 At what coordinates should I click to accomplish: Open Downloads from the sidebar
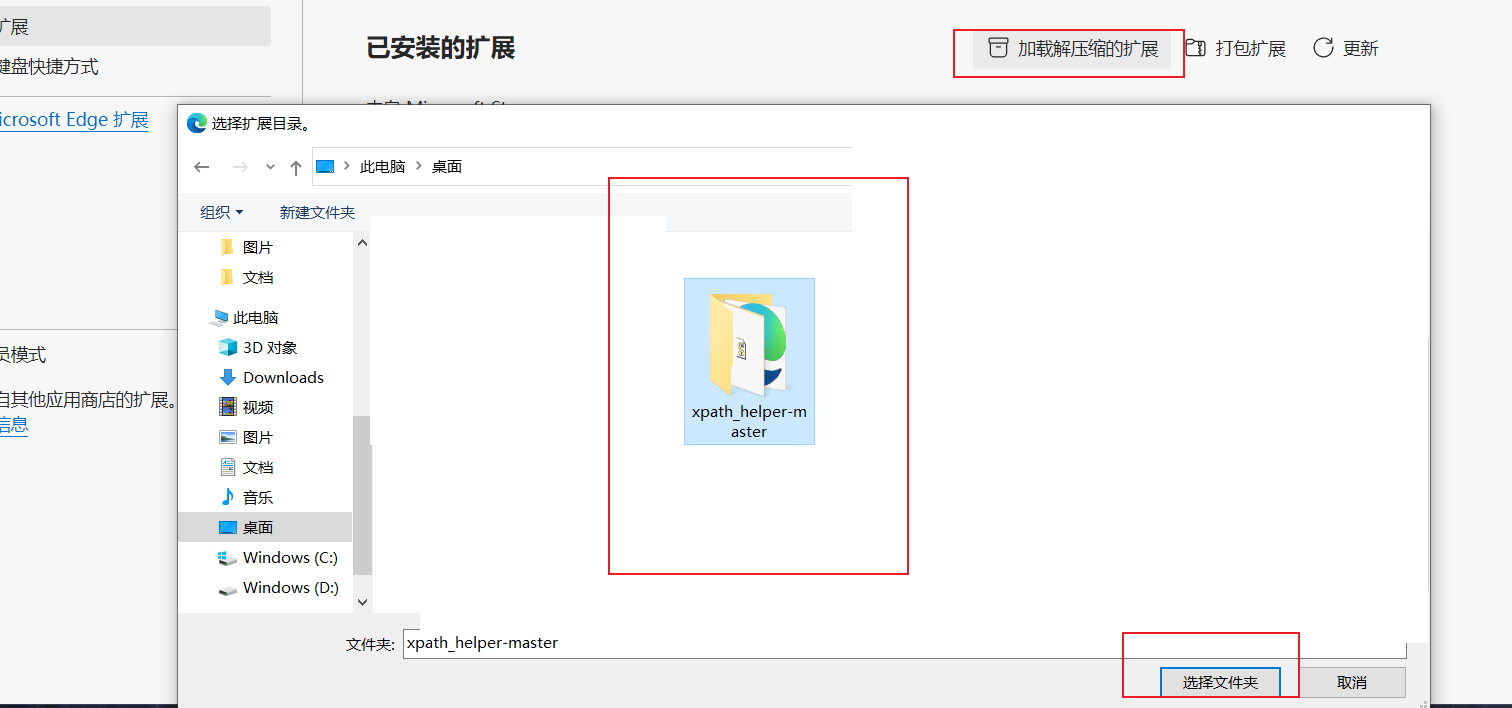click(x=283, y=377)
